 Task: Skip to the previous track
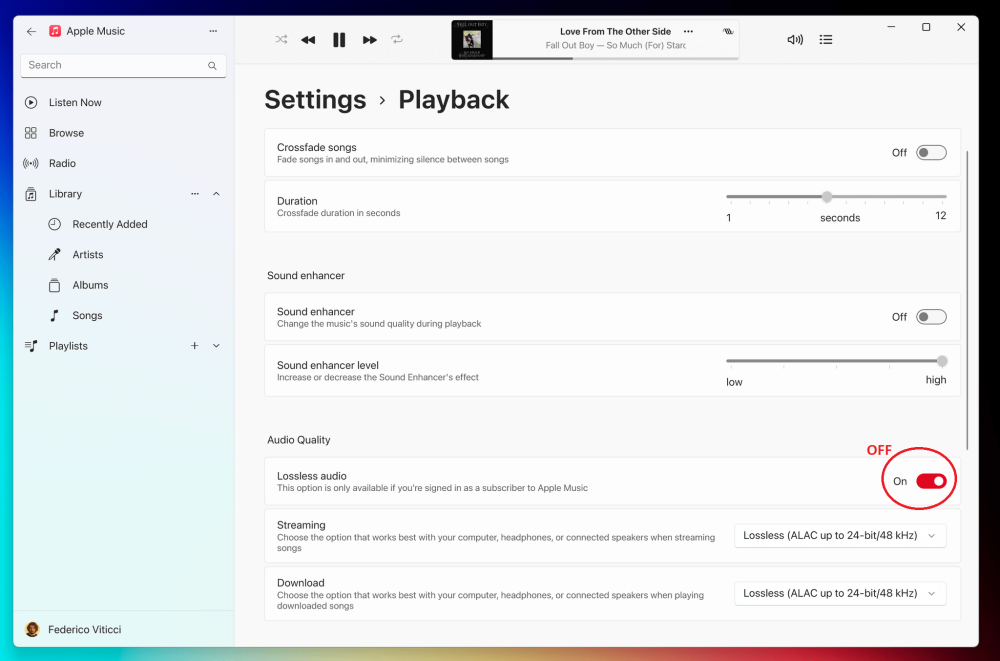[x=309, y=40]
